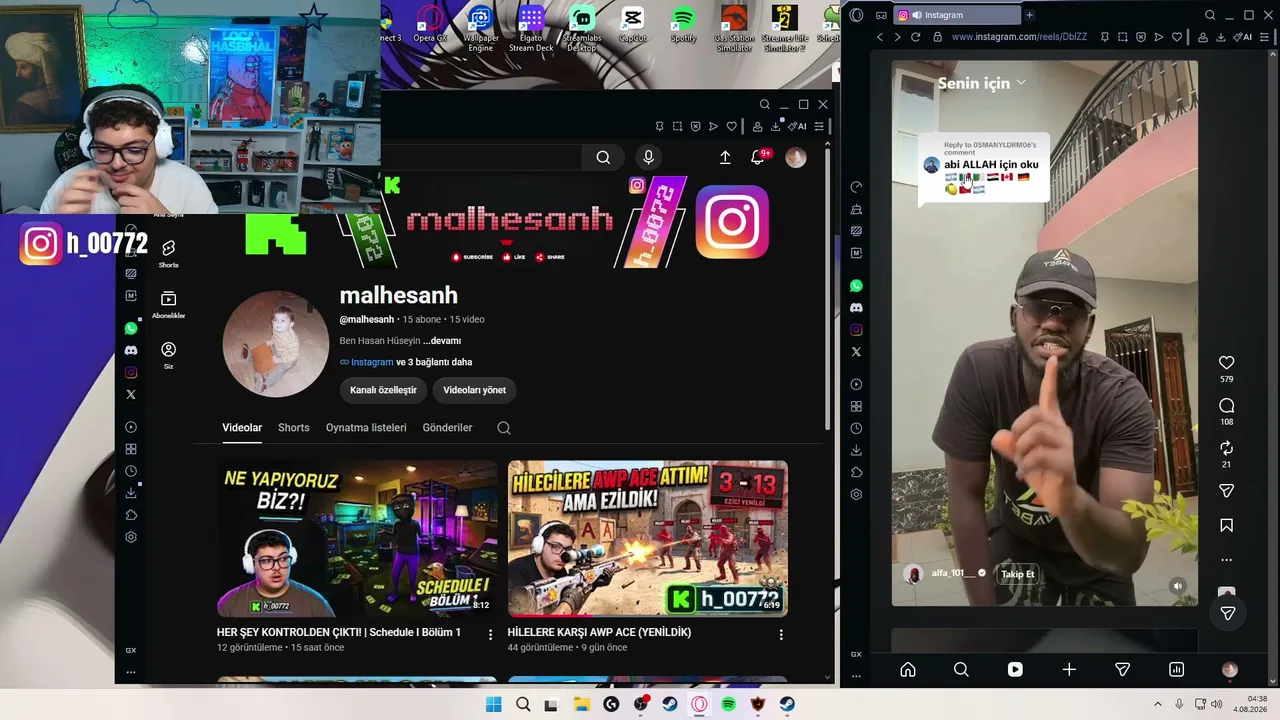Screen dimensions: 1280x720
Task: Open YouTube notifications bell
Action: [758, 157]
